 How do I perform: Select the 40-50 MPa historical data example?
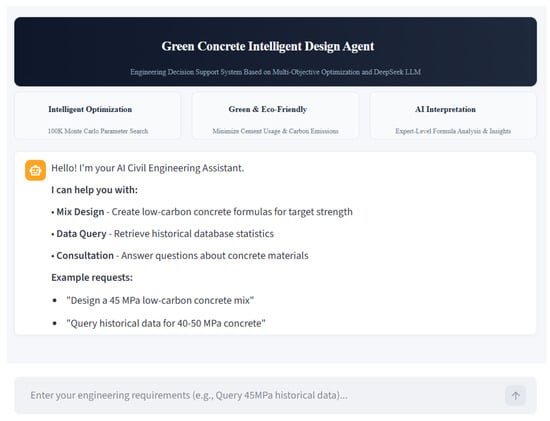[x=166, y=323]
